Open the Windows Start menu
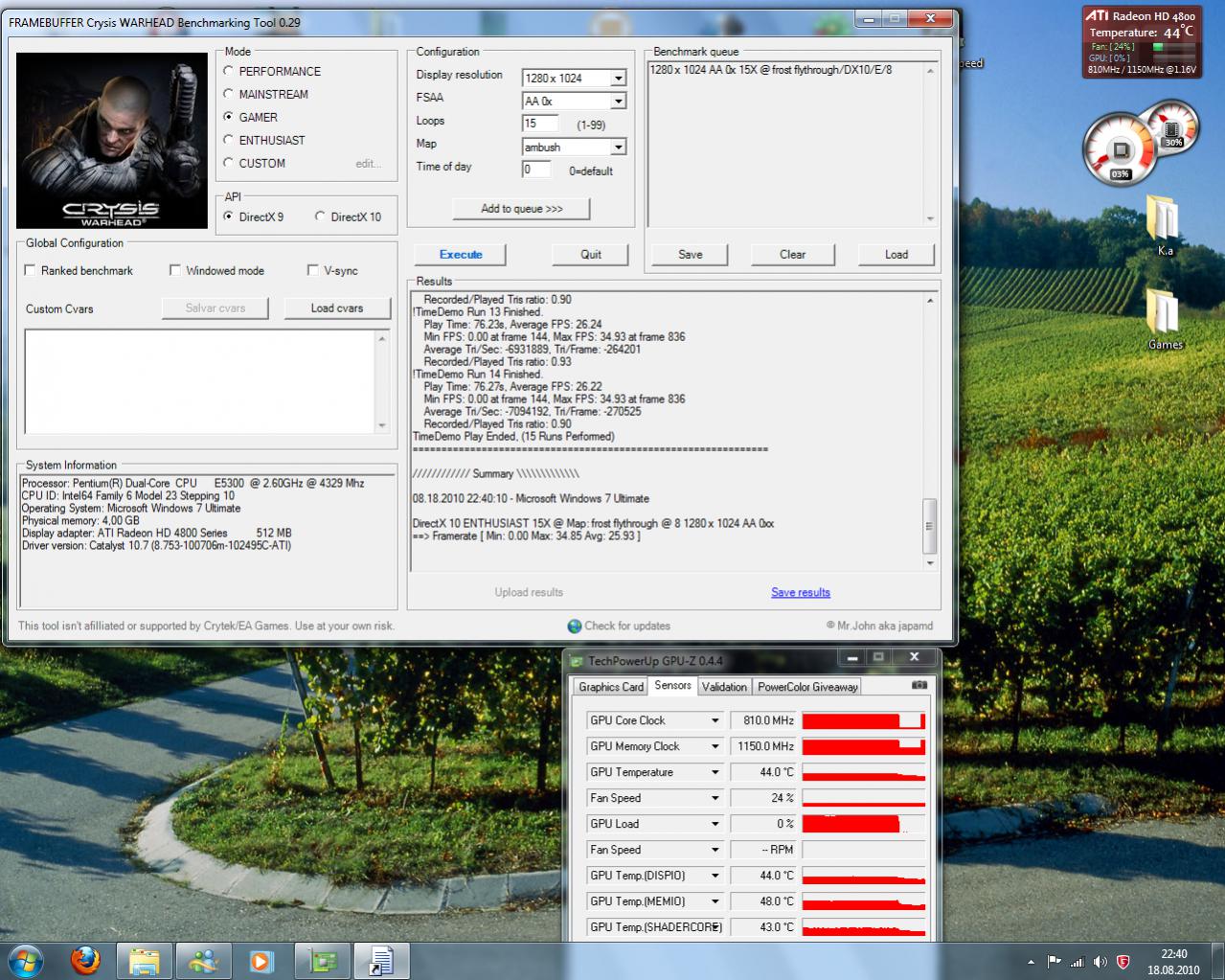The width and height of the screenshot is (1225, 980). pos(25,959)
